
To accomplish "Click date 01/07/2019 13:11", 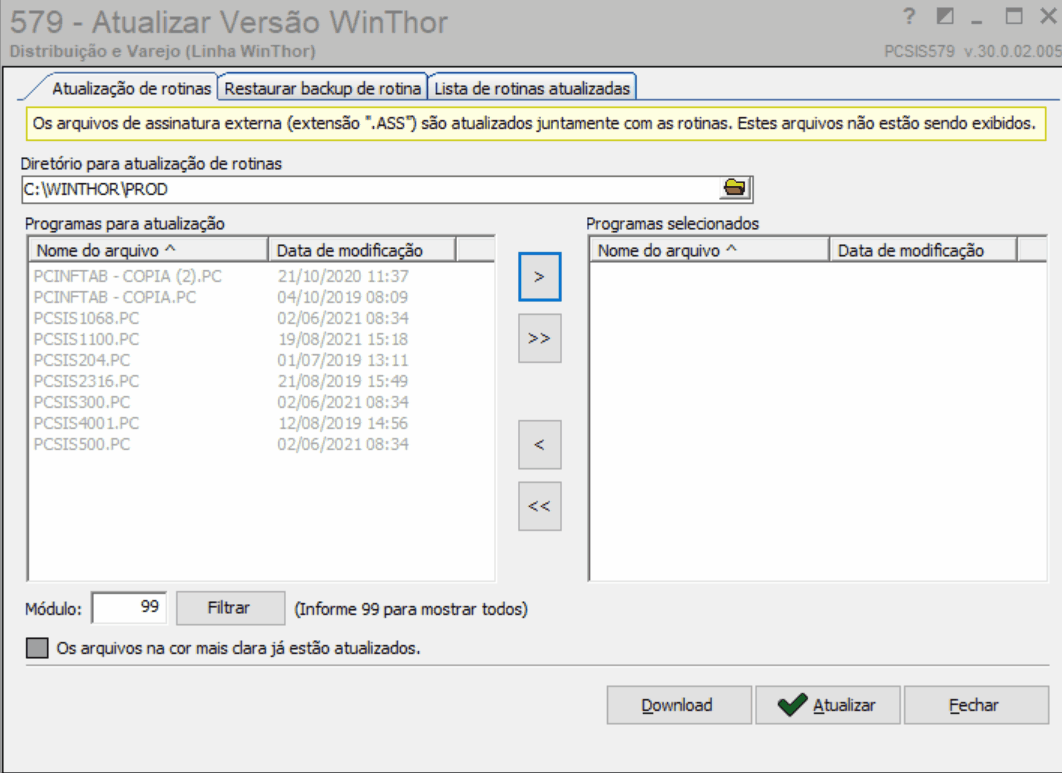I will 343,360.
